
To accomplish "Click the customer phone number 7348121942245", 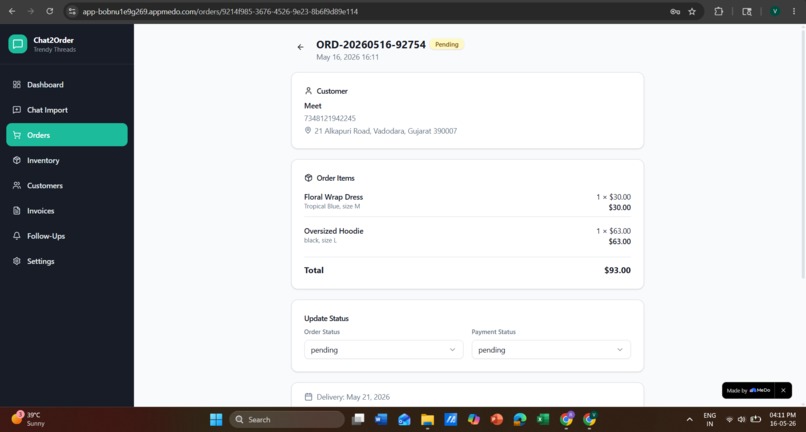I will [330, 118].
